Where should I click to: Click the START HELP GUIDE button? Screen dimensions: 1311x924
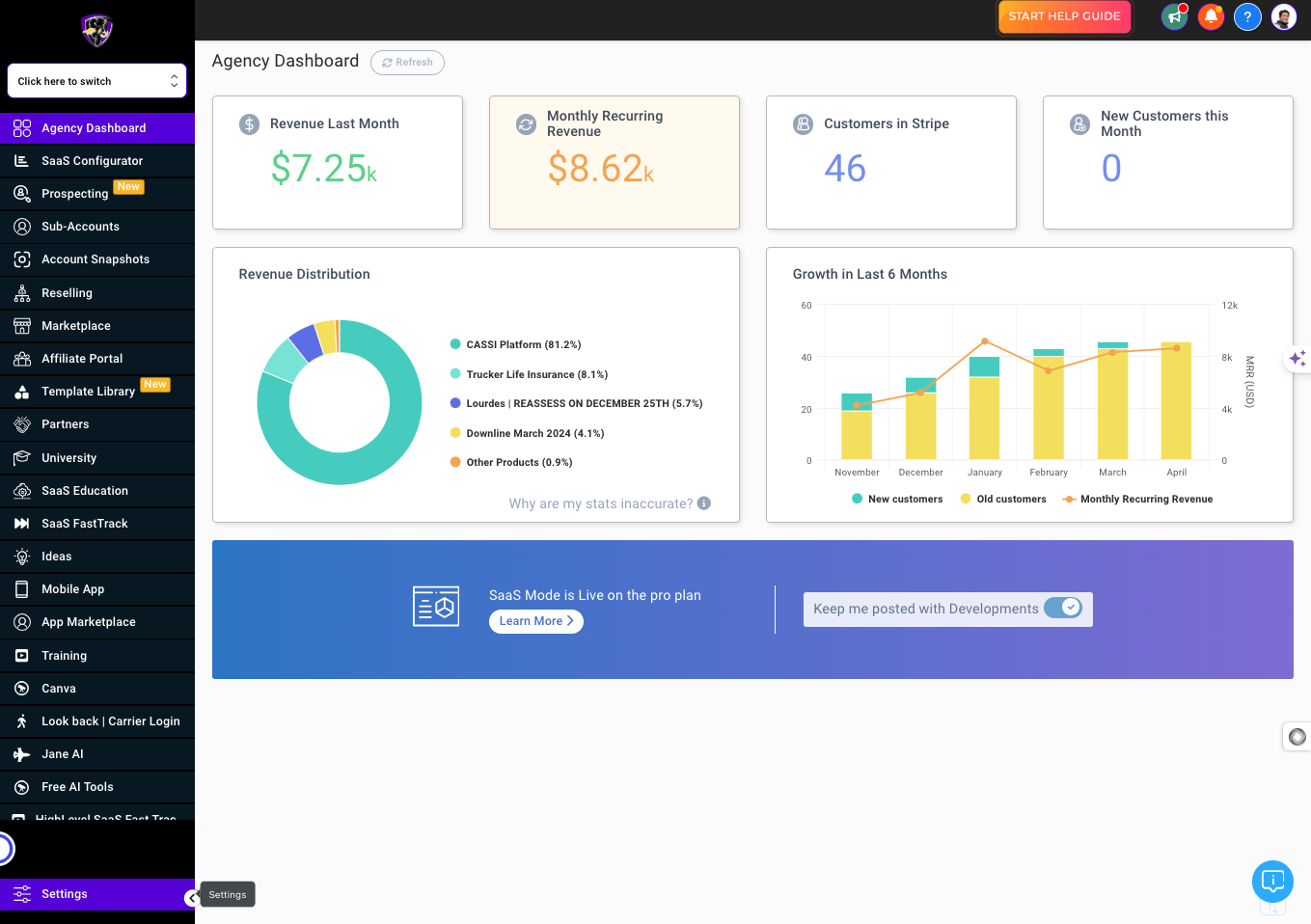(x=1064, y=16)
